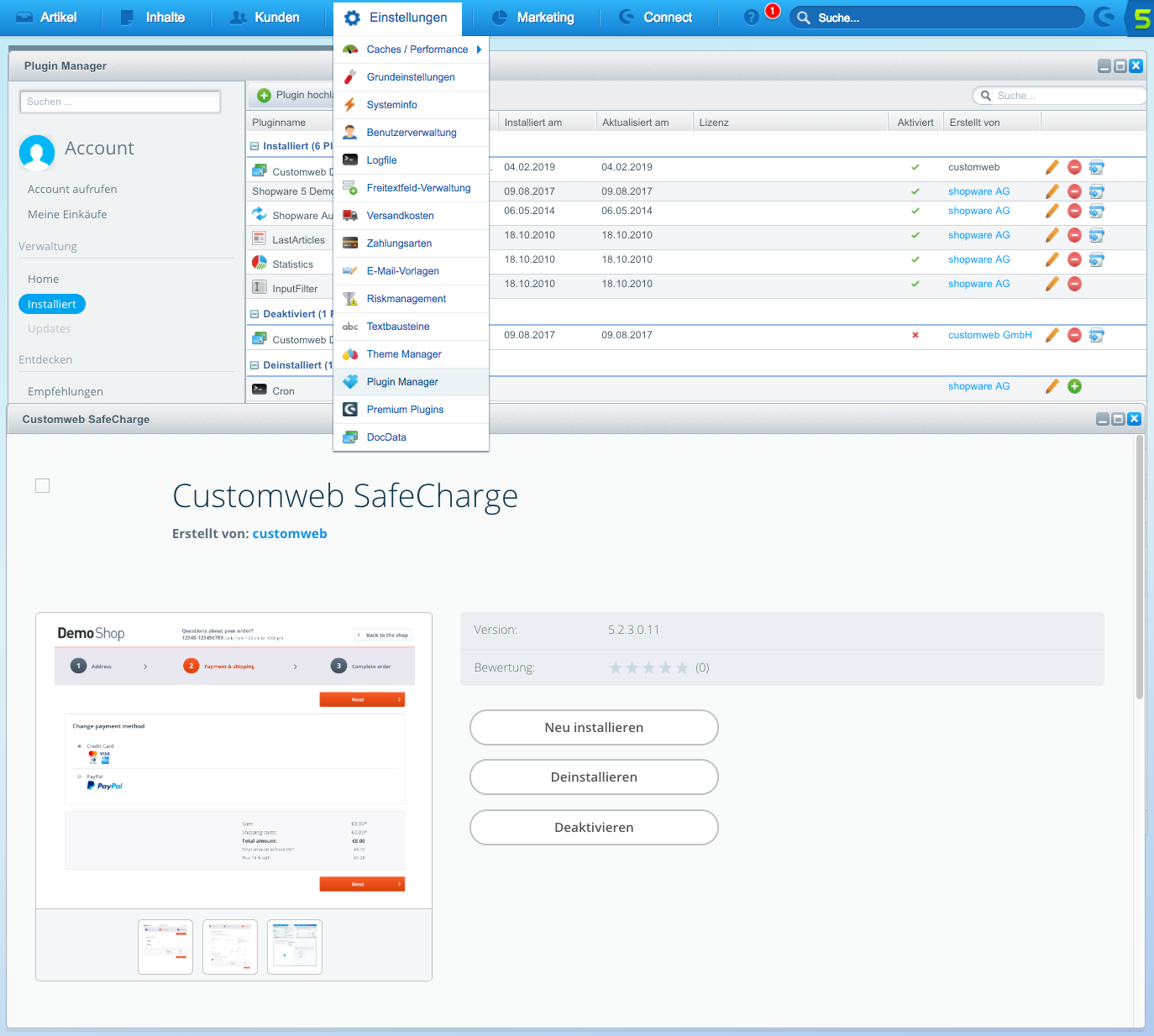Open Empfehlungen under Entdecken

66,392
